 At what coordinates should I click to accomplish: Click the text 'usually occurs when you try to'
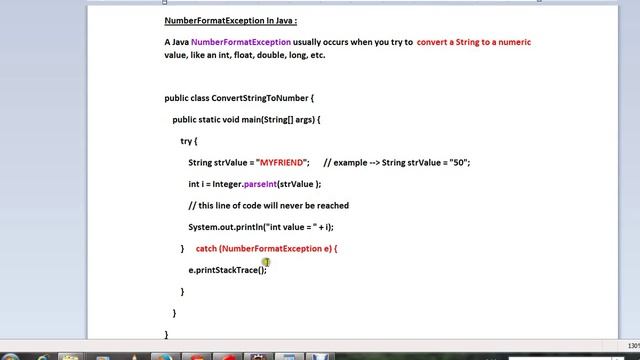[353, 42]
